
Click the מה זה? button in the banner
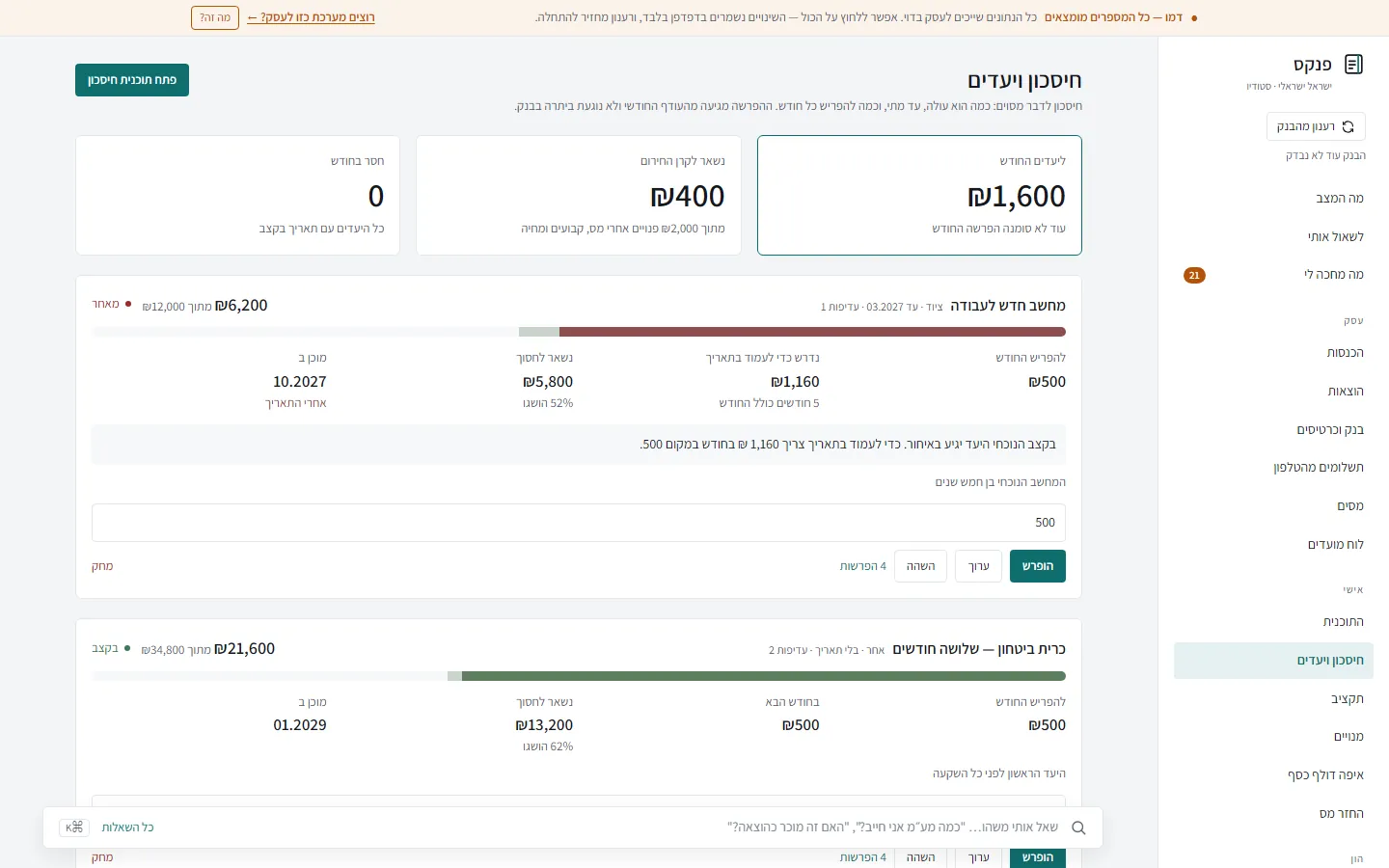(x=215, y=17)
